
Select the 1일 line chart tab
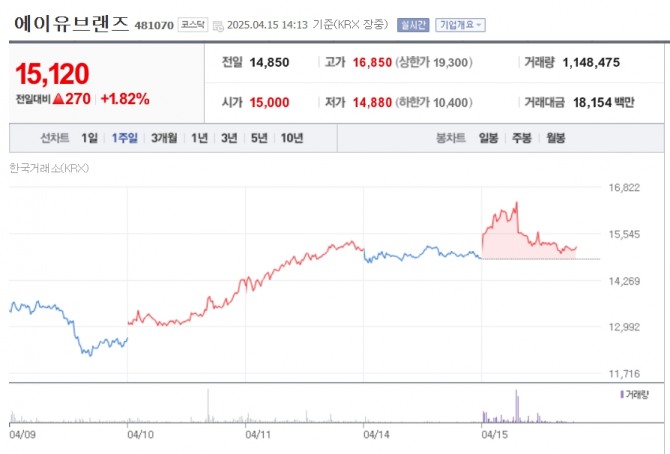click(x=89, y=138)
